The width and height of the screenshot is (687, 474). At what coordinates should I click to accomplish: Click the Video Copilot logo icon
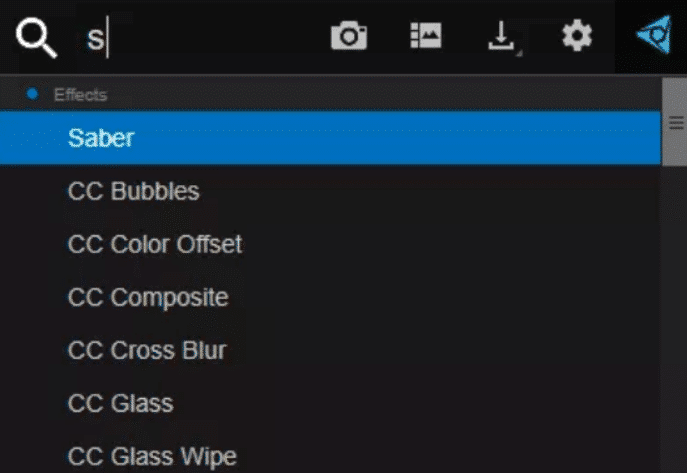[653, 36]
